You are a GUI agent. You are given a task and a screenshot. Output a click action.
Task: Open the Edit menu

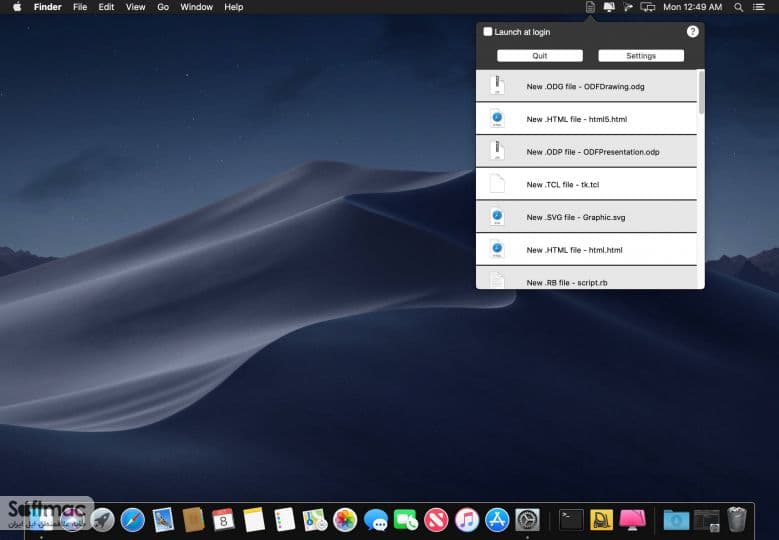tap(106, 7)
